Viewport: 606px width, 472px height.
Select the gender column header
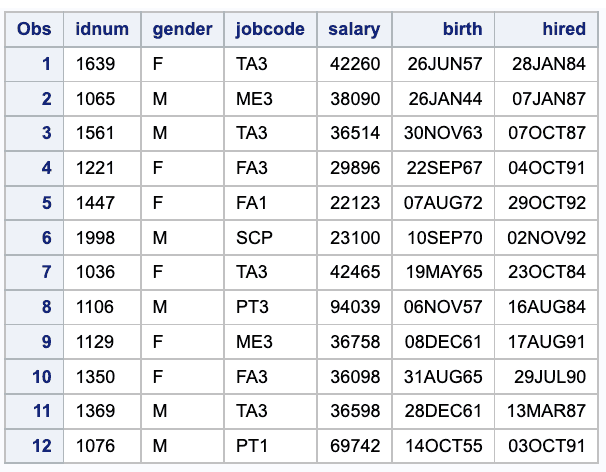point(182,29)
